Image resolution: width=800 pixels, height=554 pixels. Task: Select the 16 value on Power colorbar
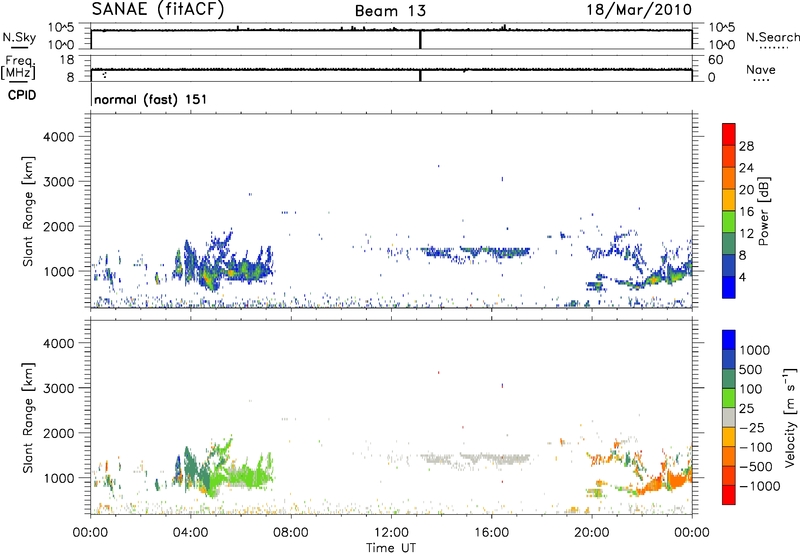coord(746,212)
